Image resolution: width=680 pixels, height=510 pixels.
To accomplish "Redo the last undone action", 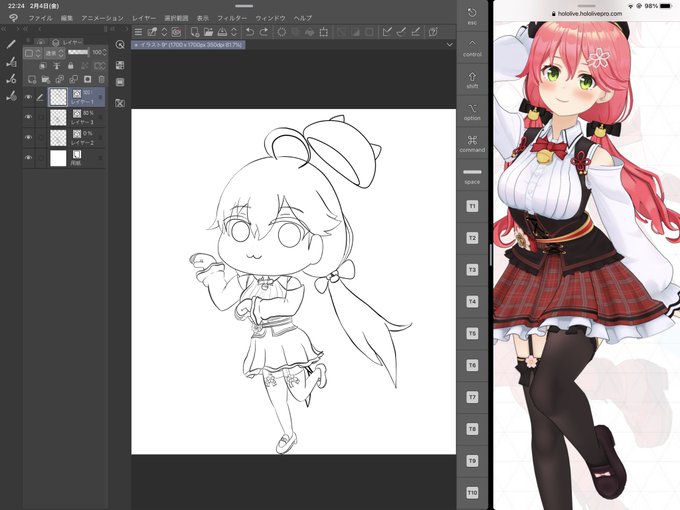I will point(264,32).
